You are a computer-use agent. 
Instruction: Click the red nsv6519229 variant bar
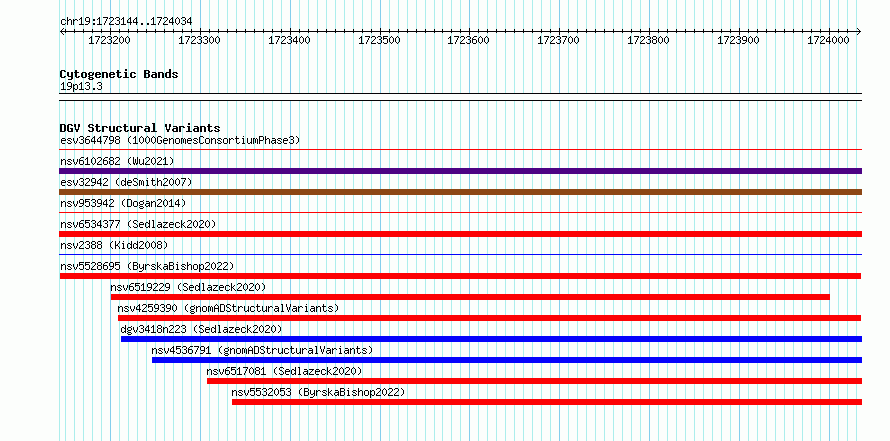pyautogui.click(x=470, y=297)
